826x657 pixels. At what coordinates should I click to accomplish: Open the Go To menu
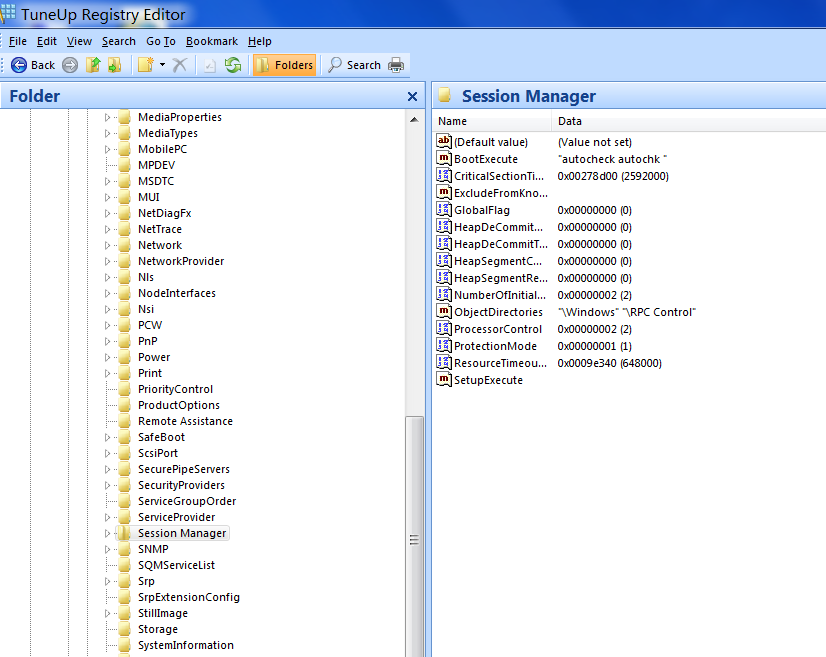161,41
